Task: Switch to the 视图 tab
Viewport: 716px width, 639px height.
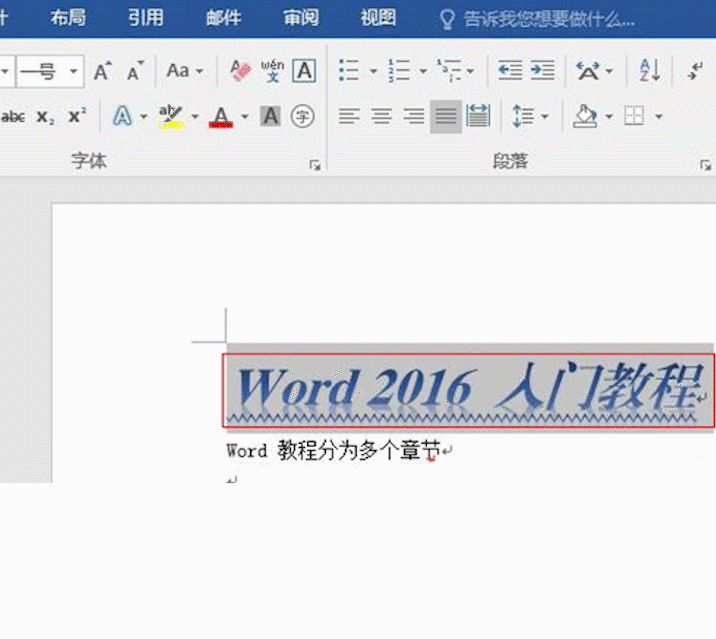Action: [x=378, y=18]
